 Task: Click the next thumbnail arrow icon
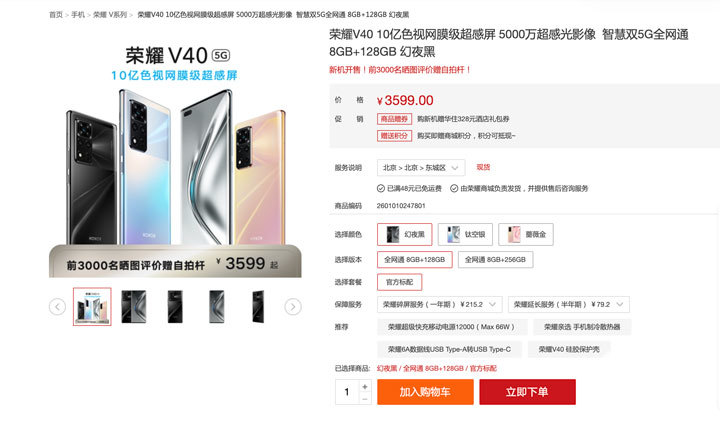point(293,307)
